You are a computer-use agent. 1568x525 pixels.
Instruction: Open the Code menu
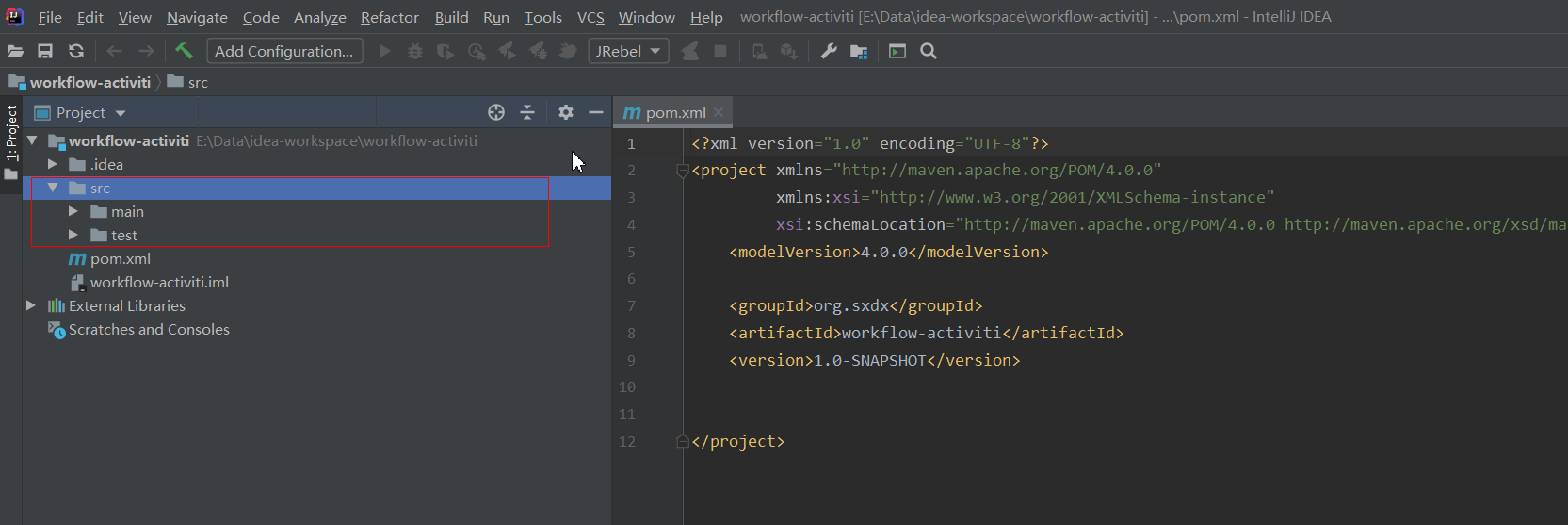click(x=261, y=17)
